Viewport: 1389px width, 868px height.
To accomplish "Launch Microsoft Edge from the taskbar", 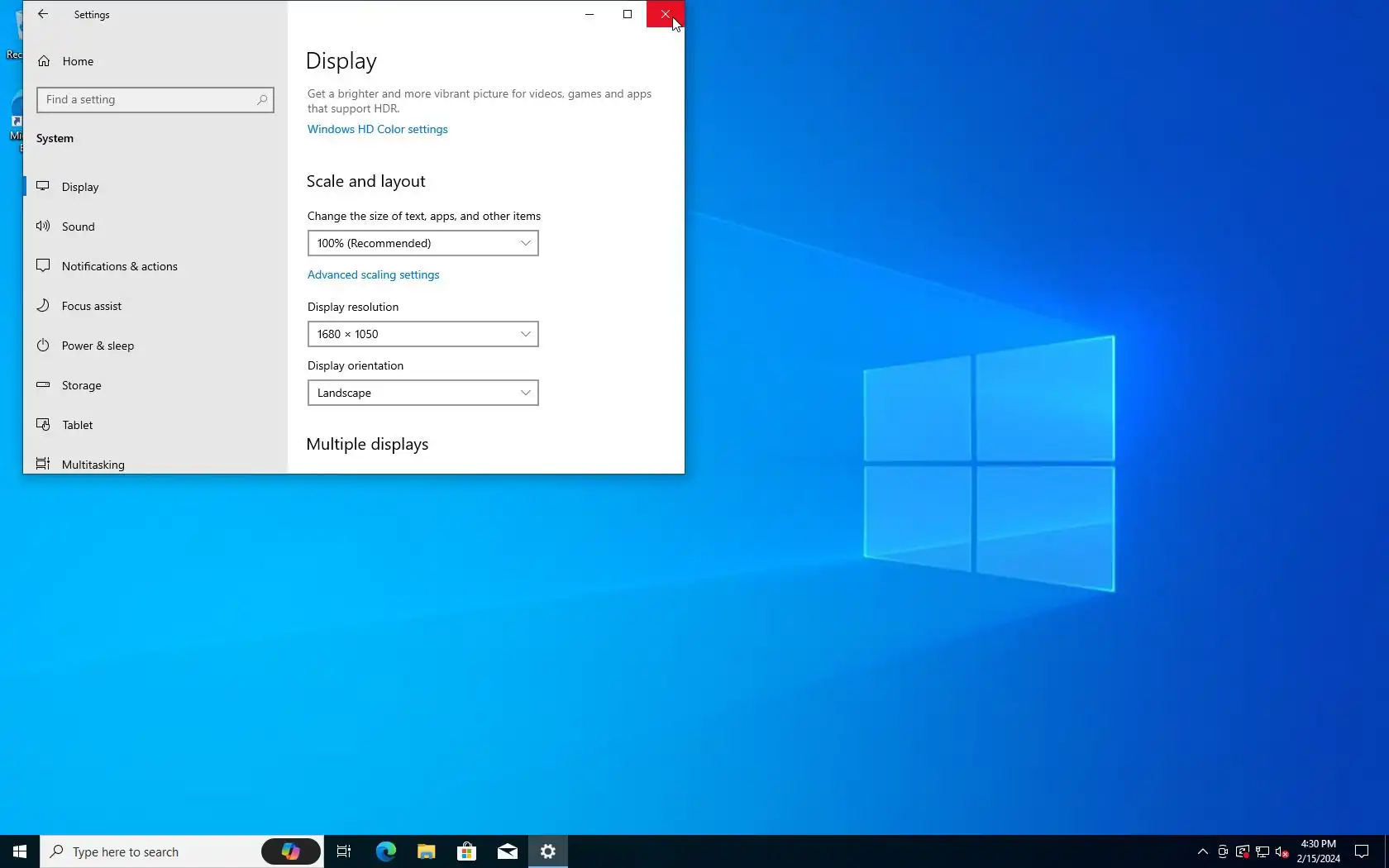I will [x=386, y=851].
